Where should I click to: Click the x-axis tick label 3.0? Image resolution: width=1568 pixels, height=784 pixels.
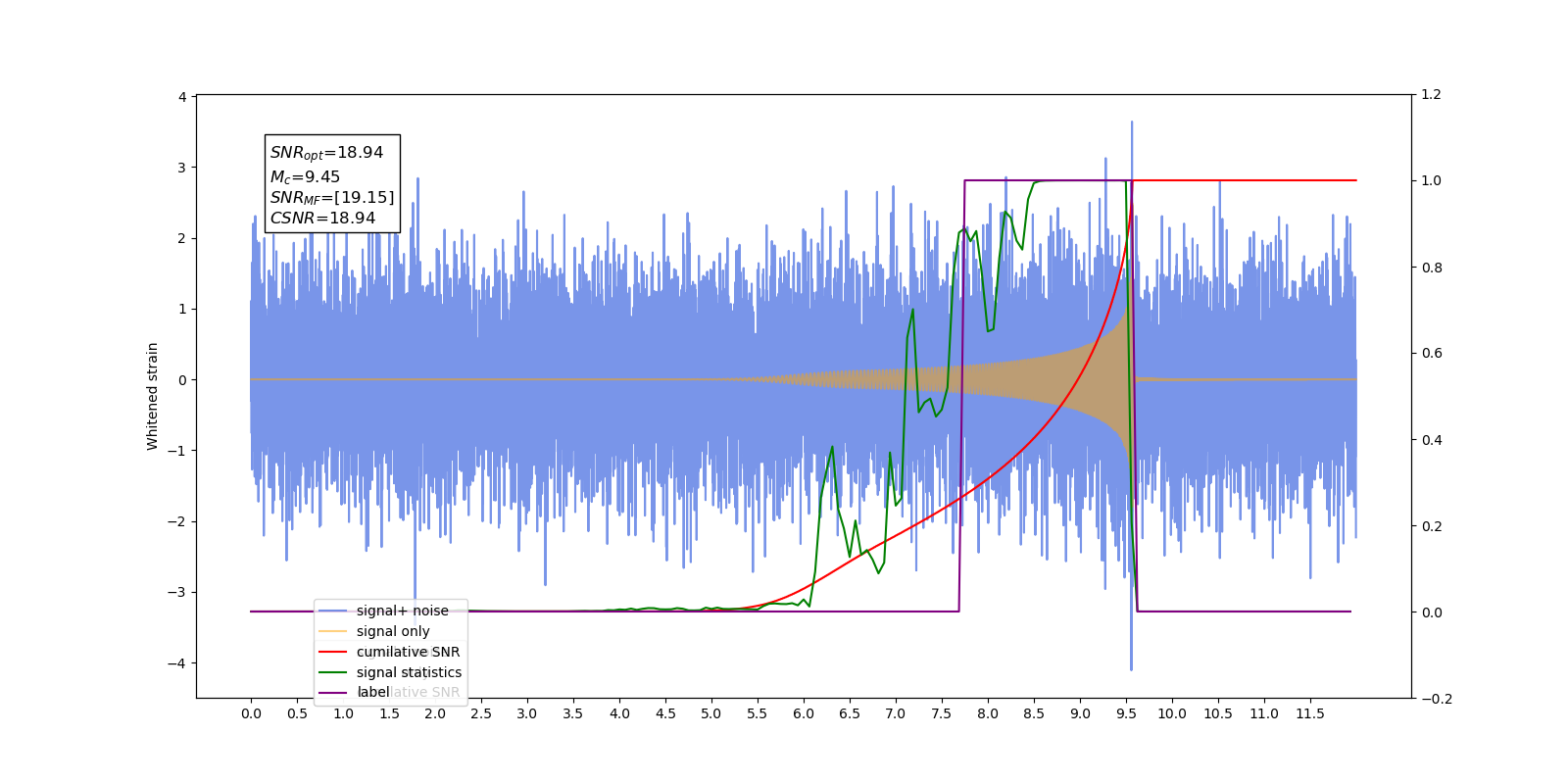click(x=527, y=713)
